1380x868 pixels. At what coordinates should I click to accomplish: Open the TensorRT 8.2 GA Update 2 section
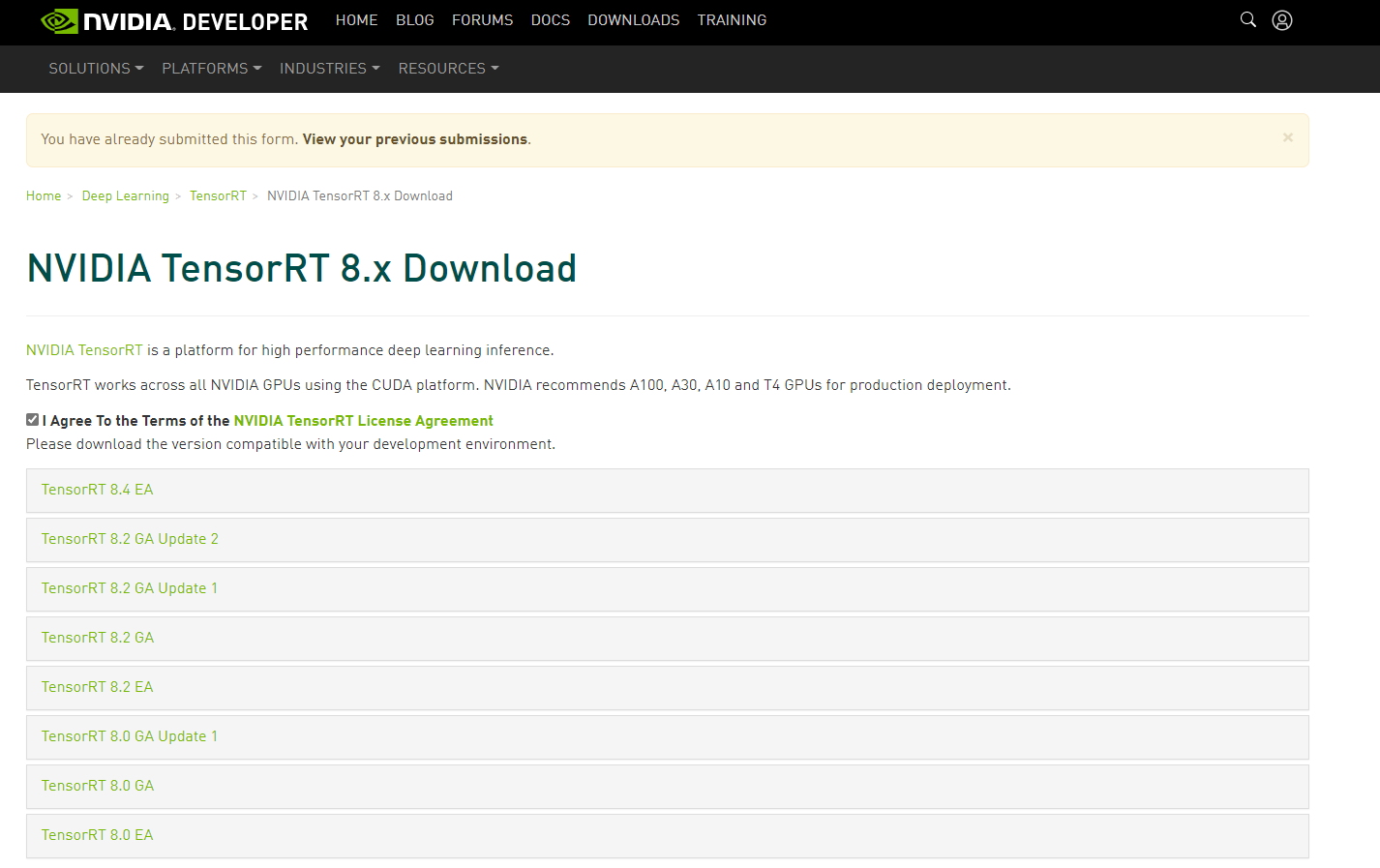129,539
